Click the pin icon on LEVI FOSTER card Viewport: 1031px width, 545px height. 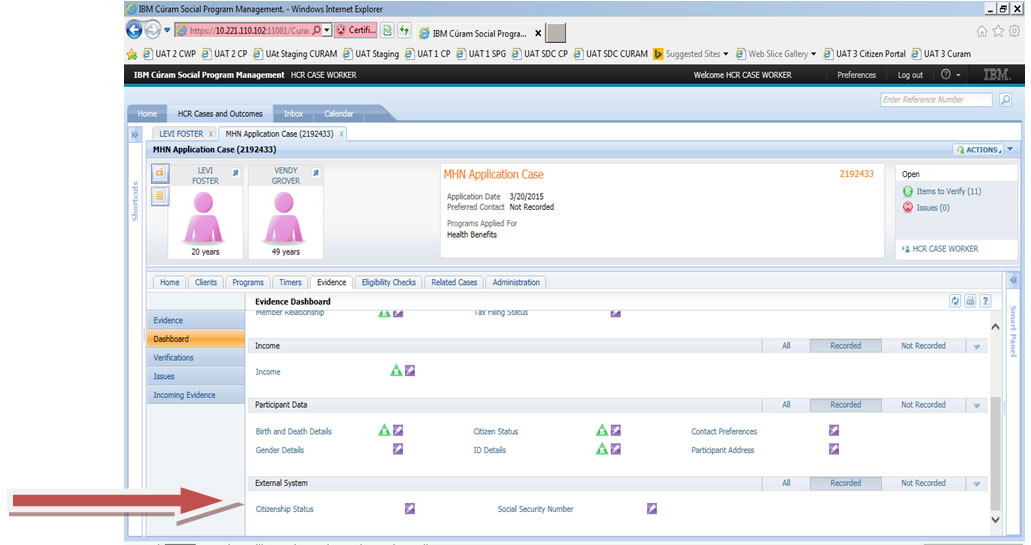point(235,173)
